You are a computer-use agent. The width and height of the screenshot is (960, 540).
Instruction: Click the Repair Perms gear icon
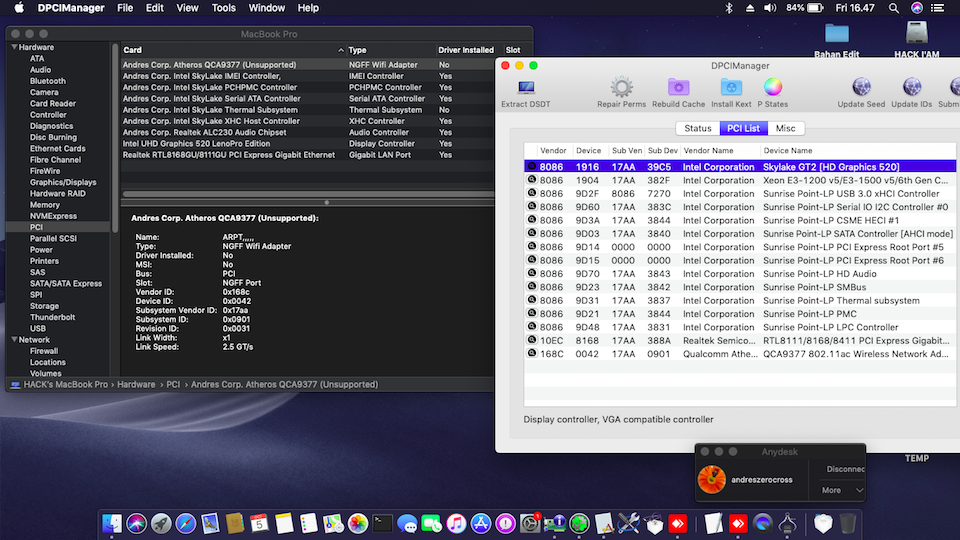click(621, 88)
